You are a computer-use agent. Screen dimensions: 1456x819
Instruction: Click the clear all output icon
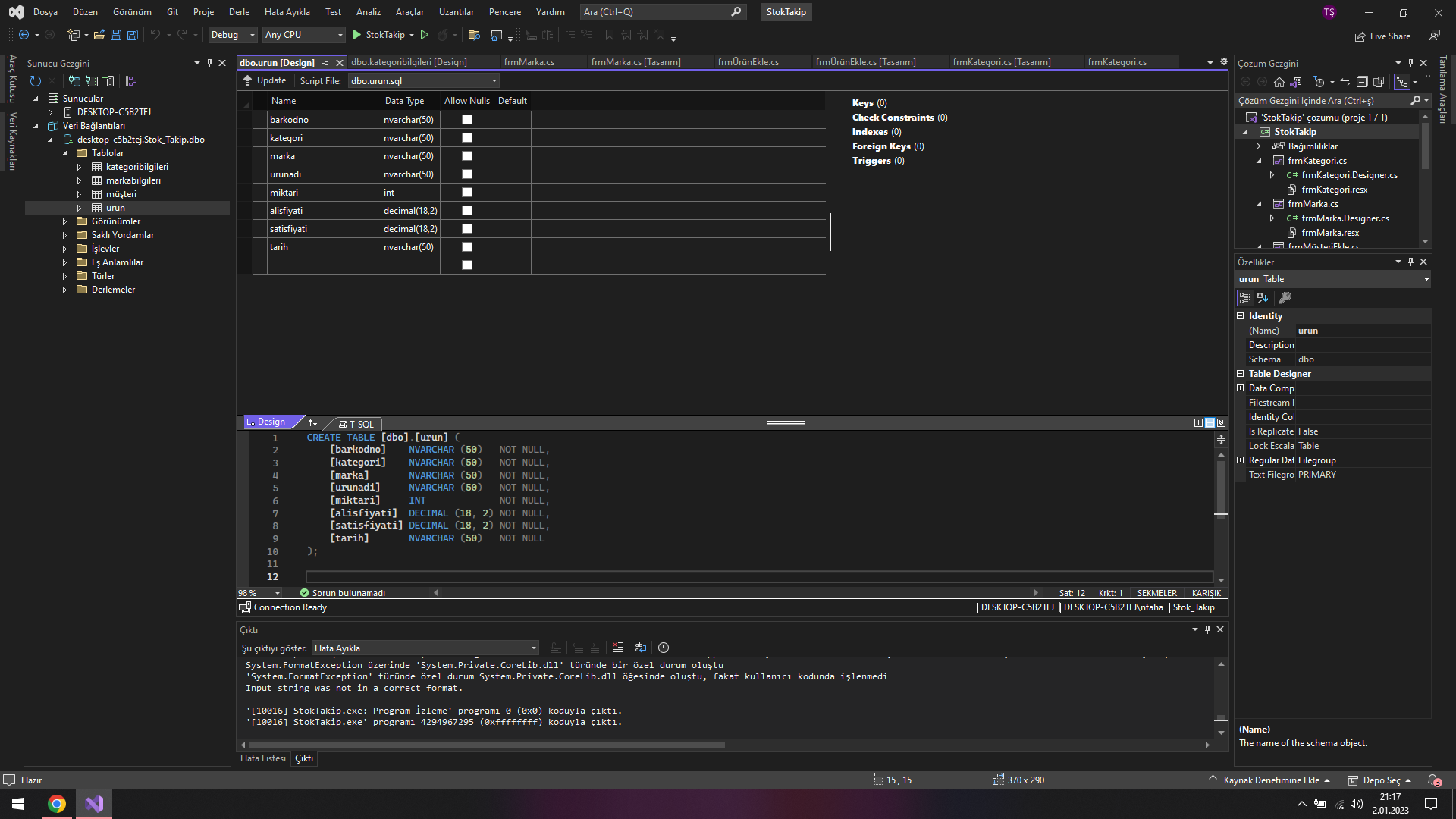click(618, 648)
